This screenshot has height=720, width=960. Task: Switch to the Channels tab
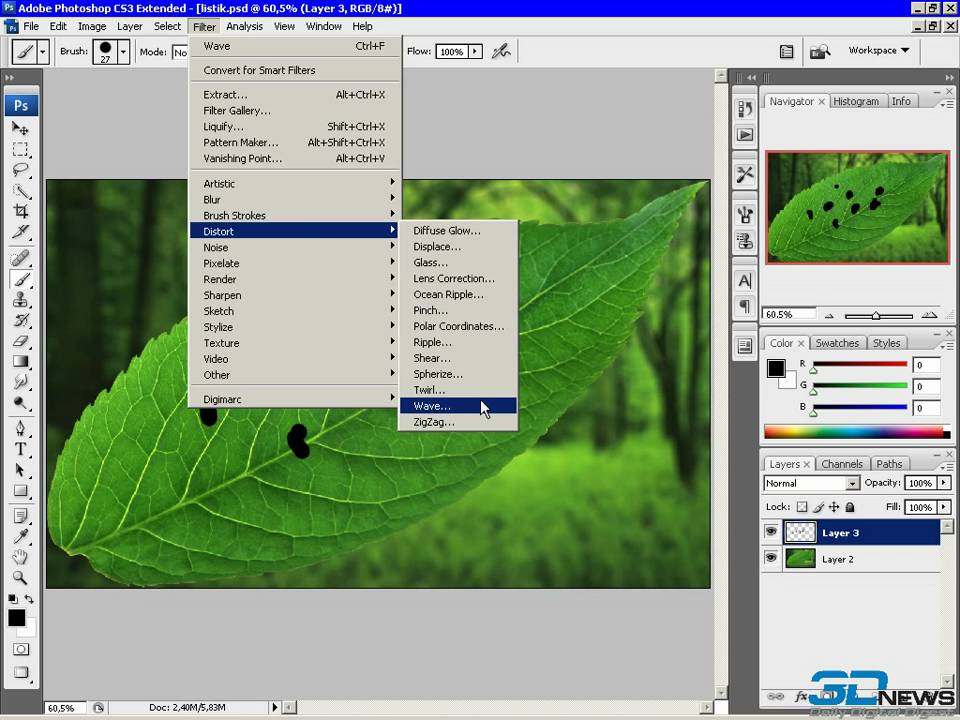click(842, 464)
